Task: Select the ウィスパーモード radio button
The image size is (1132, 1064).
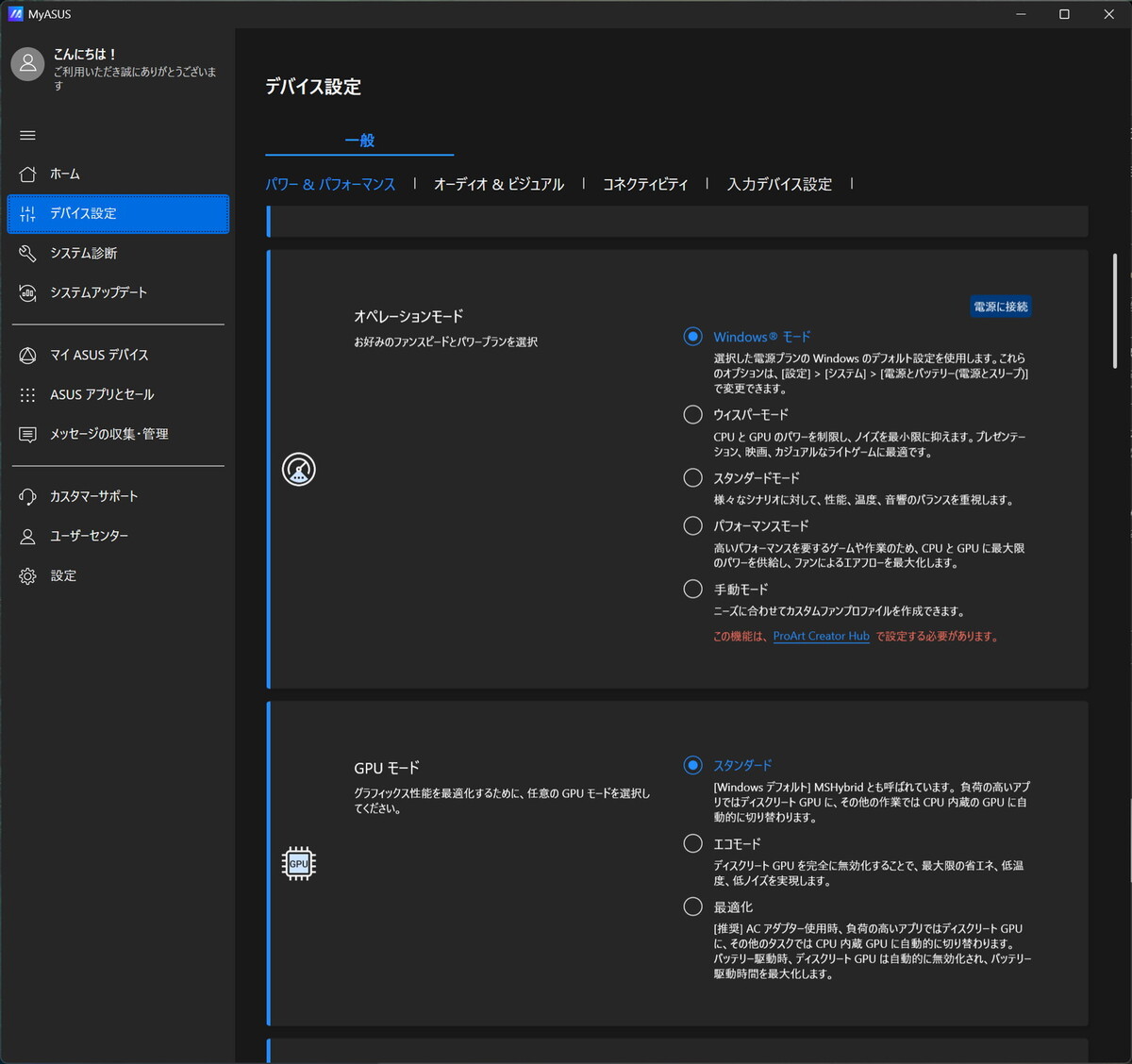Action: [693, 414]
